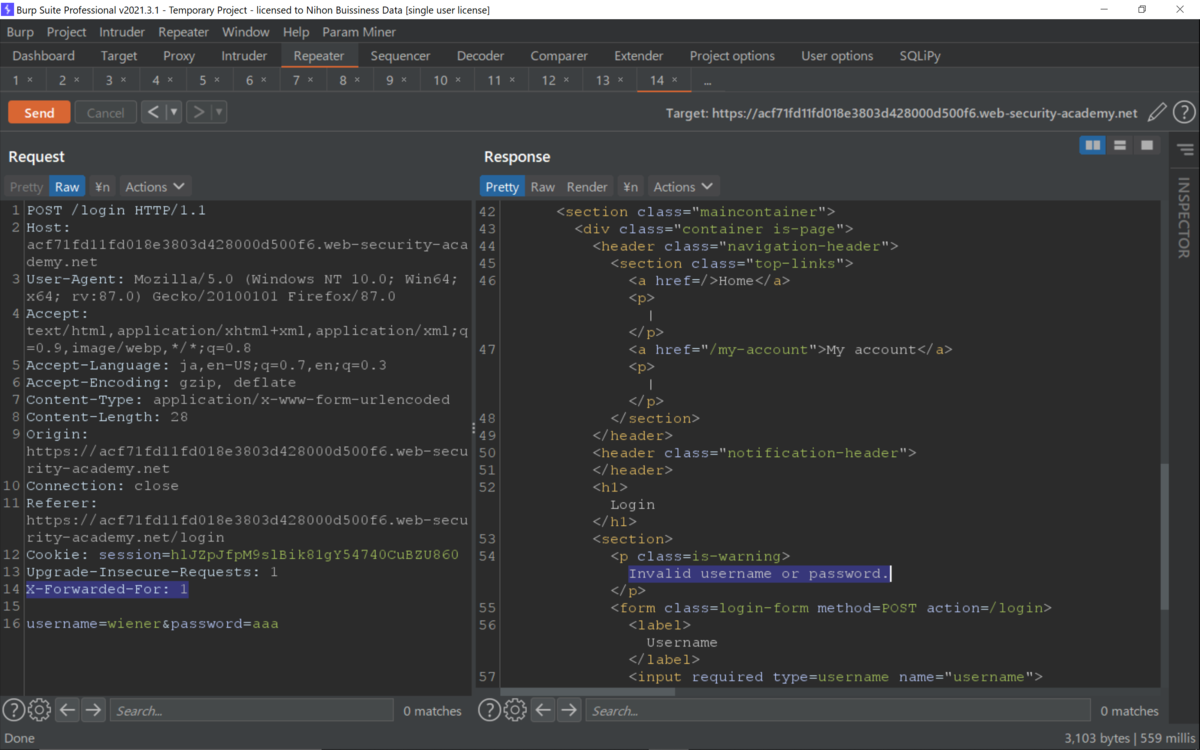This screenshot has width=1200, height=750.
Task: Open the Inspector hamburger menu icon
Action: click(1186, 150)
